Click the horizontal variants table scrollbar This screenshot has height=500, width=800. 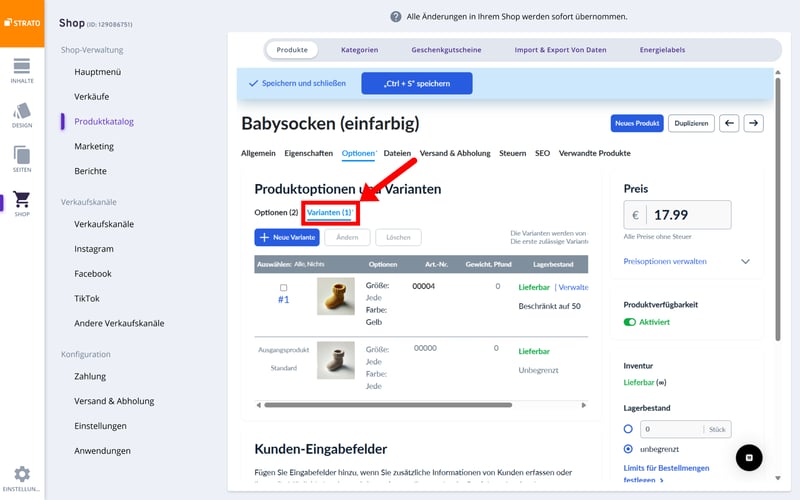click(x=388, y=405)
